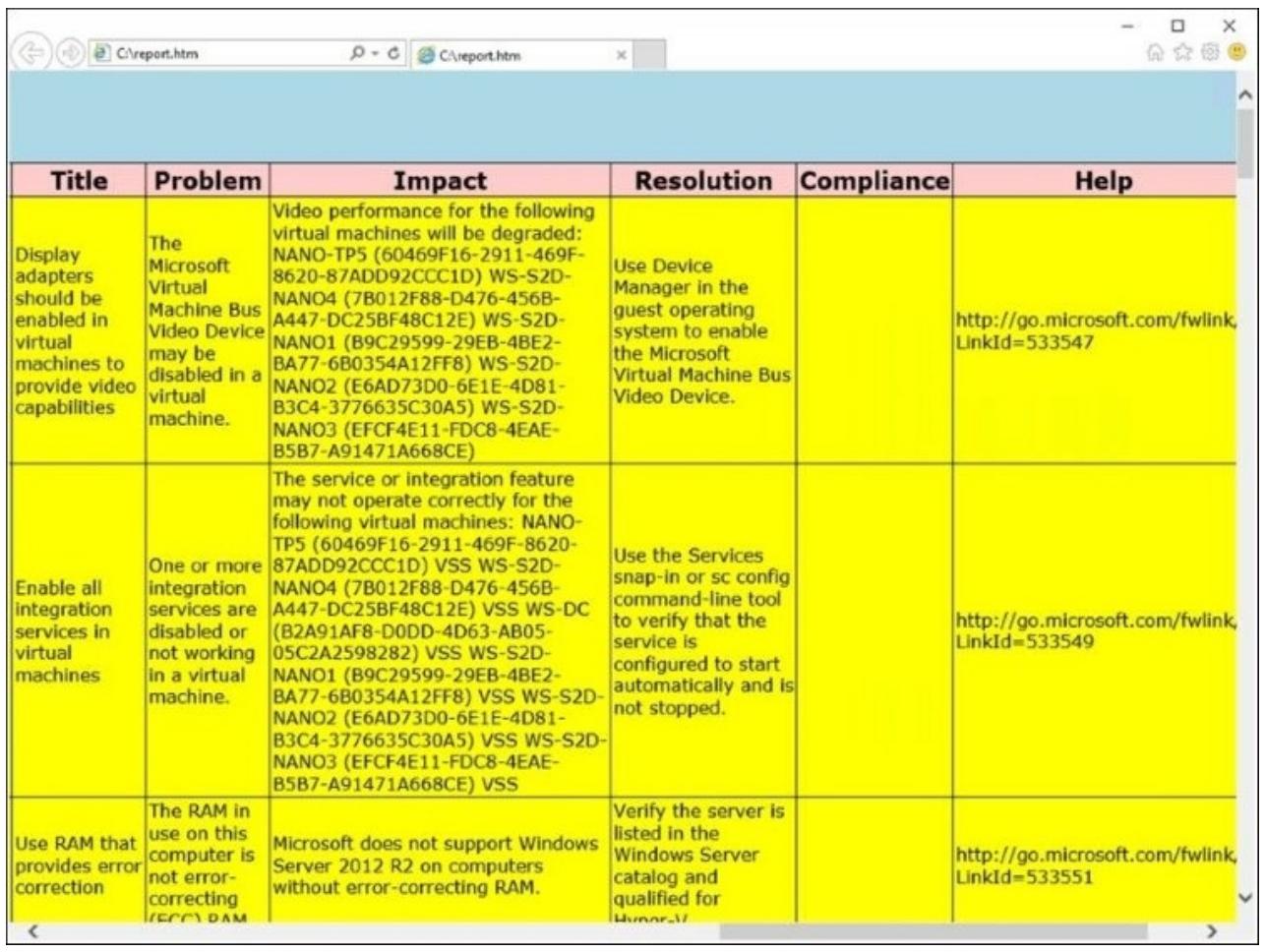Click 'One or more integration services are disabled' cell

click(x=208, y=631)
